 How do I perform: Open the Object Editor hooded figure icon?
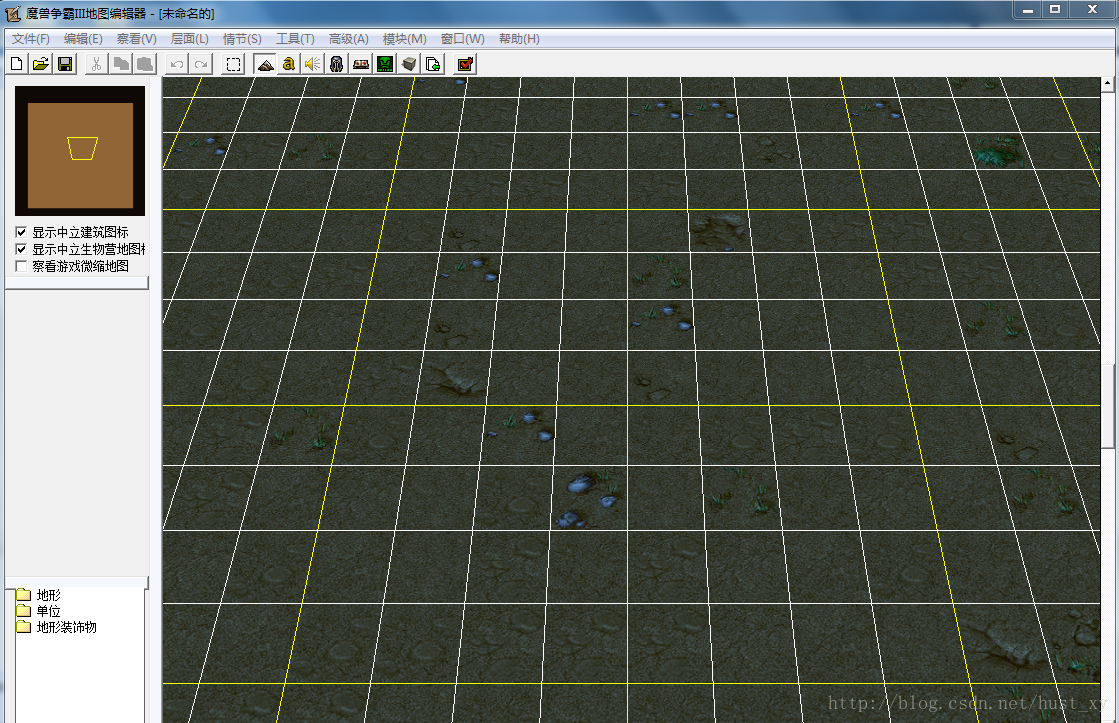pos(337,64)
